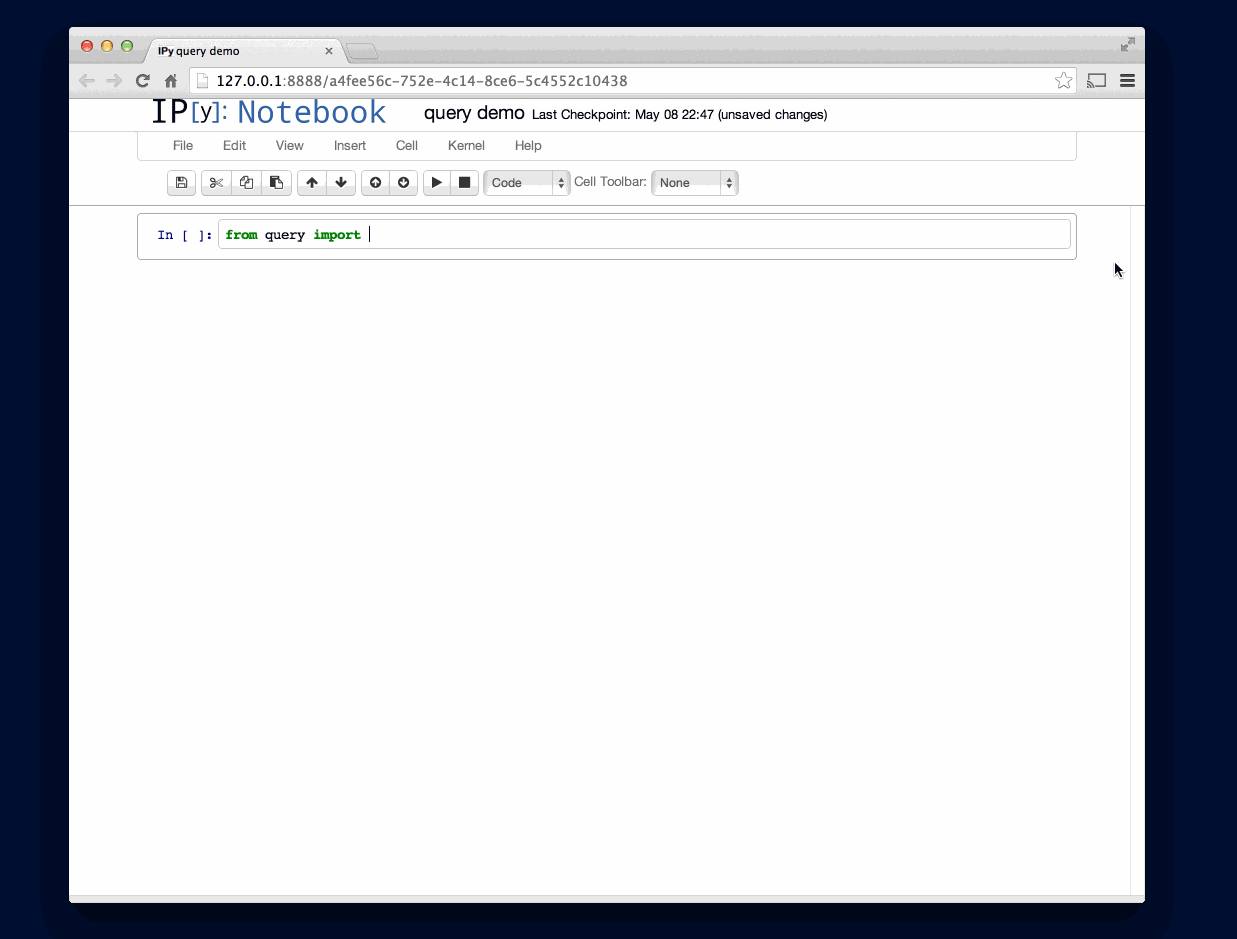The image size is (1237, 939).
Task: Copy the selected cell
Action: pos(246,182)
